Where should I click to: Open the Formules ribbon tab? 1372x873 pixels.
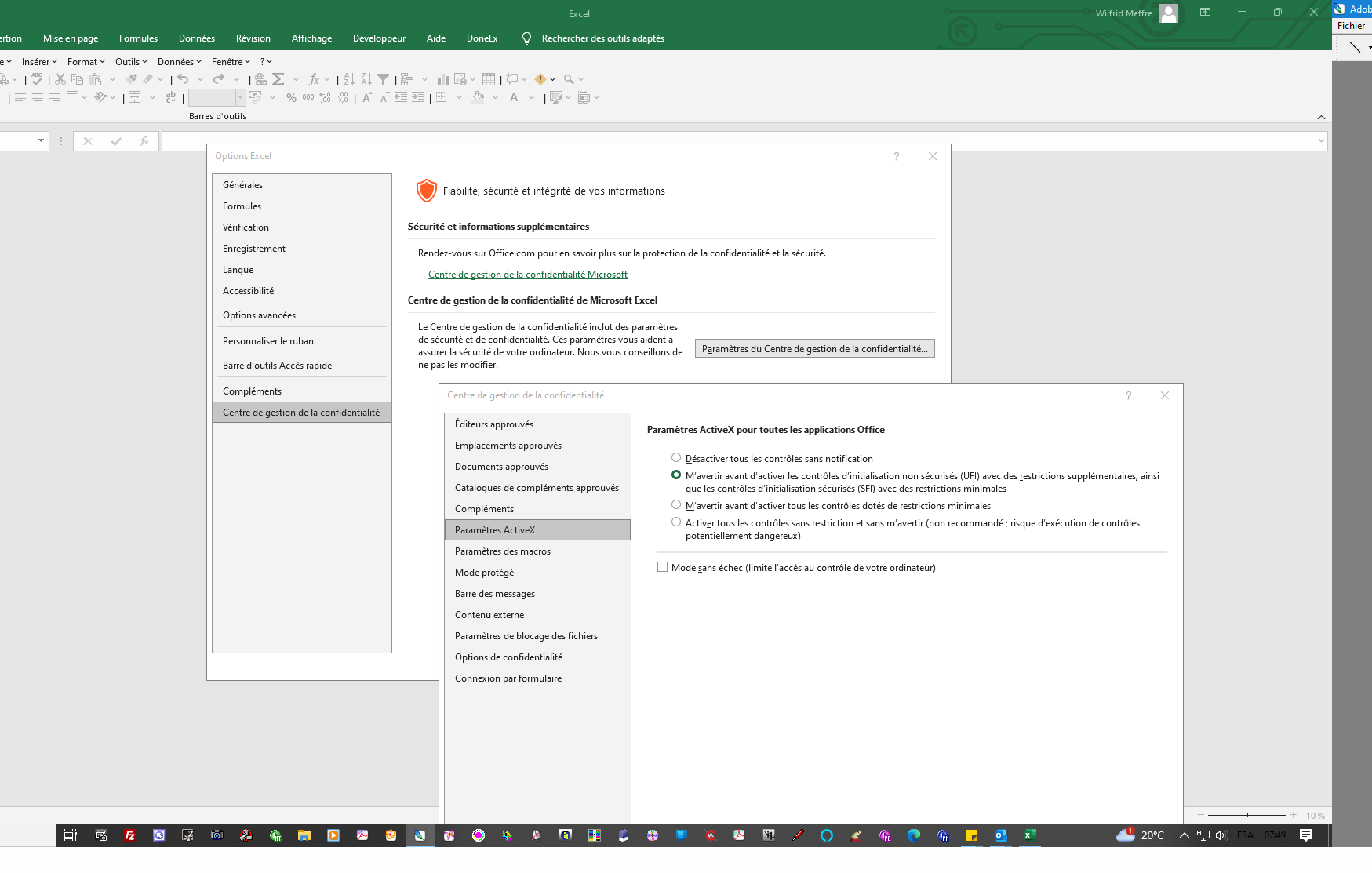(138, 38)
